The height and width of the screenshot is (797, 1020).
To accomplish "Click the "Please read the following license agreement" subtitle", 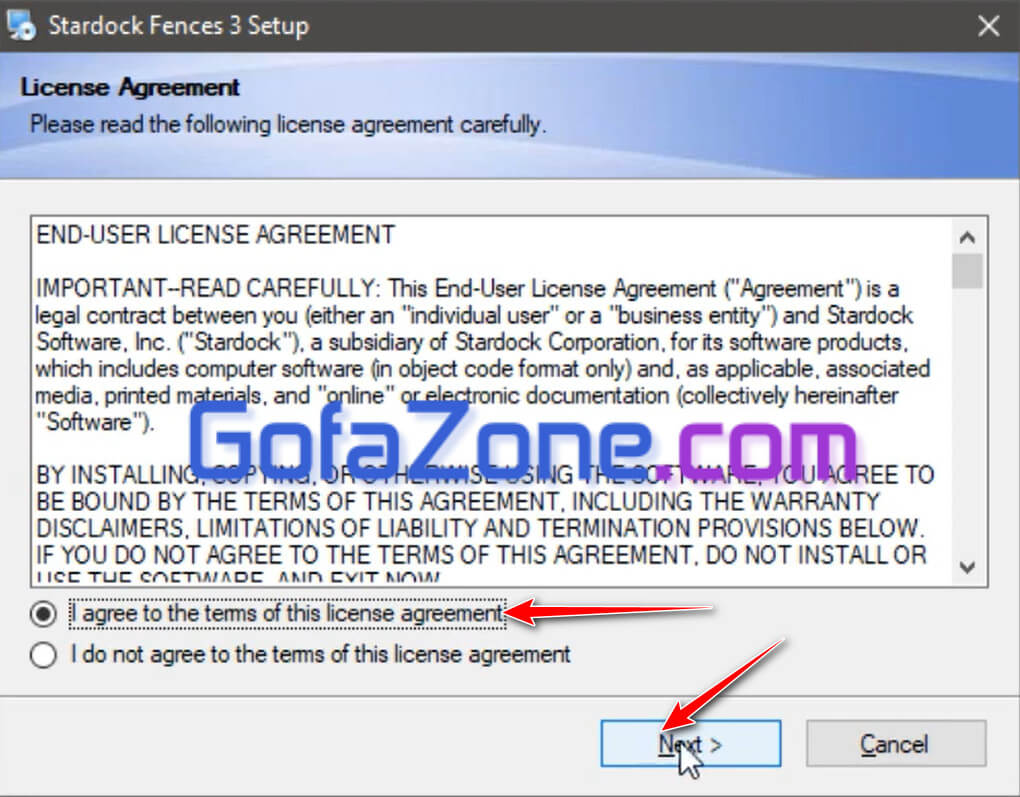I will [x=288, y=124].
